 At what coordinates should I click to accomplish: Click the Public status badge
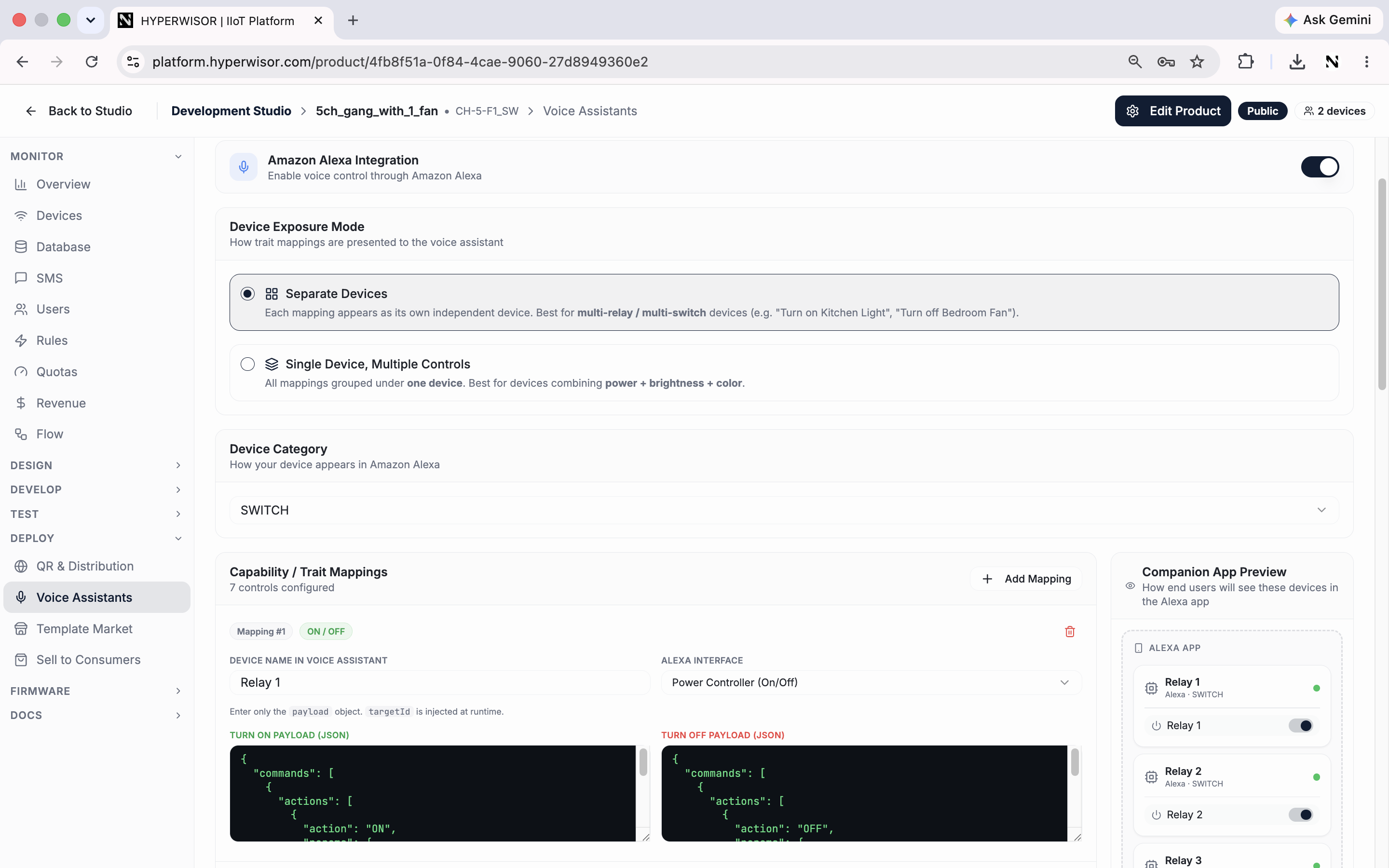[1262, 111]
